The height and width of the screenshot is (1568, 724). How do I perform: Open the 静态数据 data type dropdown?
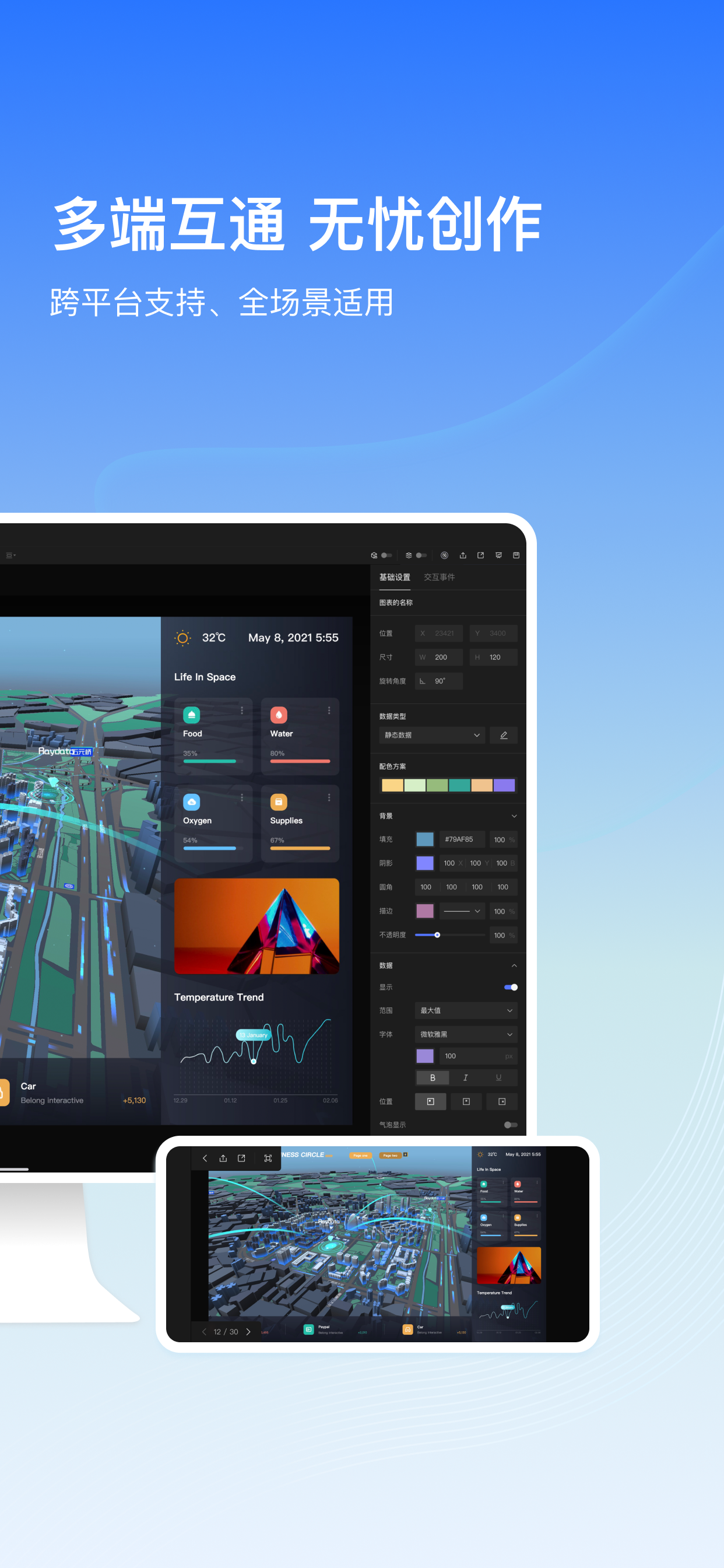(432, 734)
